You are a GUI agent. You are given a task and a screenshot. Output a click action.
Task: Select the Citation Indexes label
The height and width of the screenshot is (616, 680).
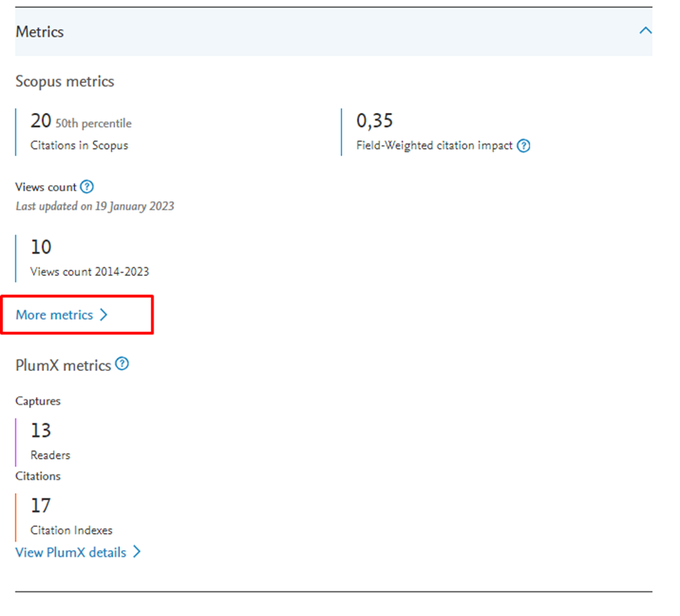(72, 530)
